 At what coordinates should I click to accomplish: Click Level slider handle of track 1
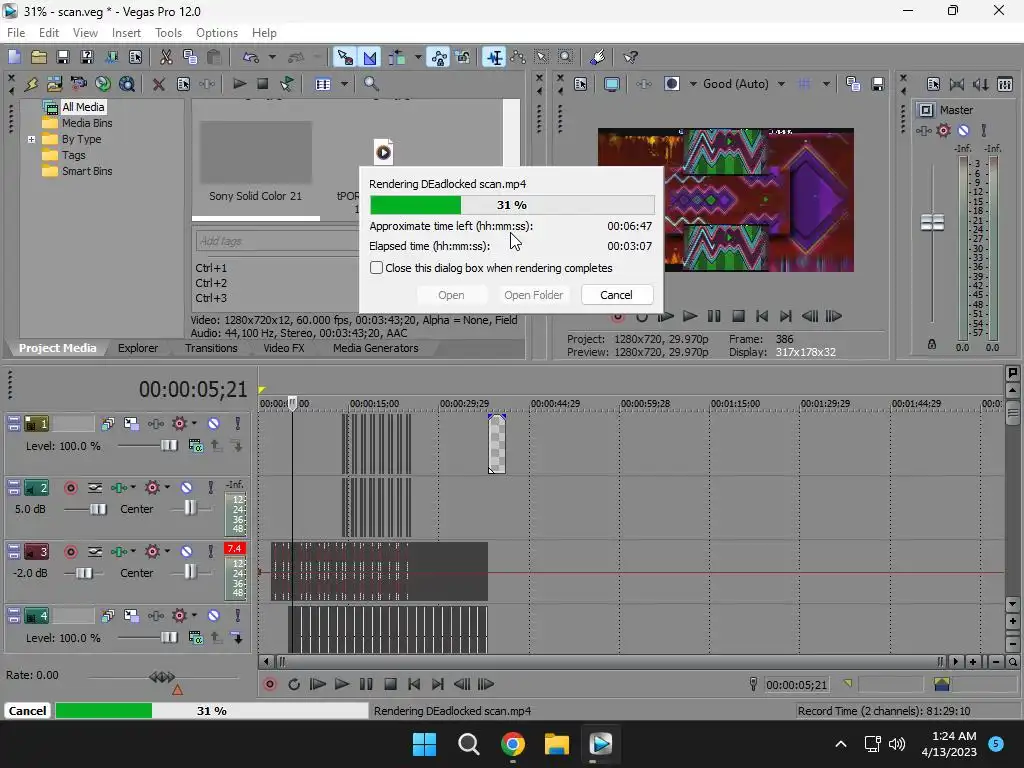tap(169, 445)
